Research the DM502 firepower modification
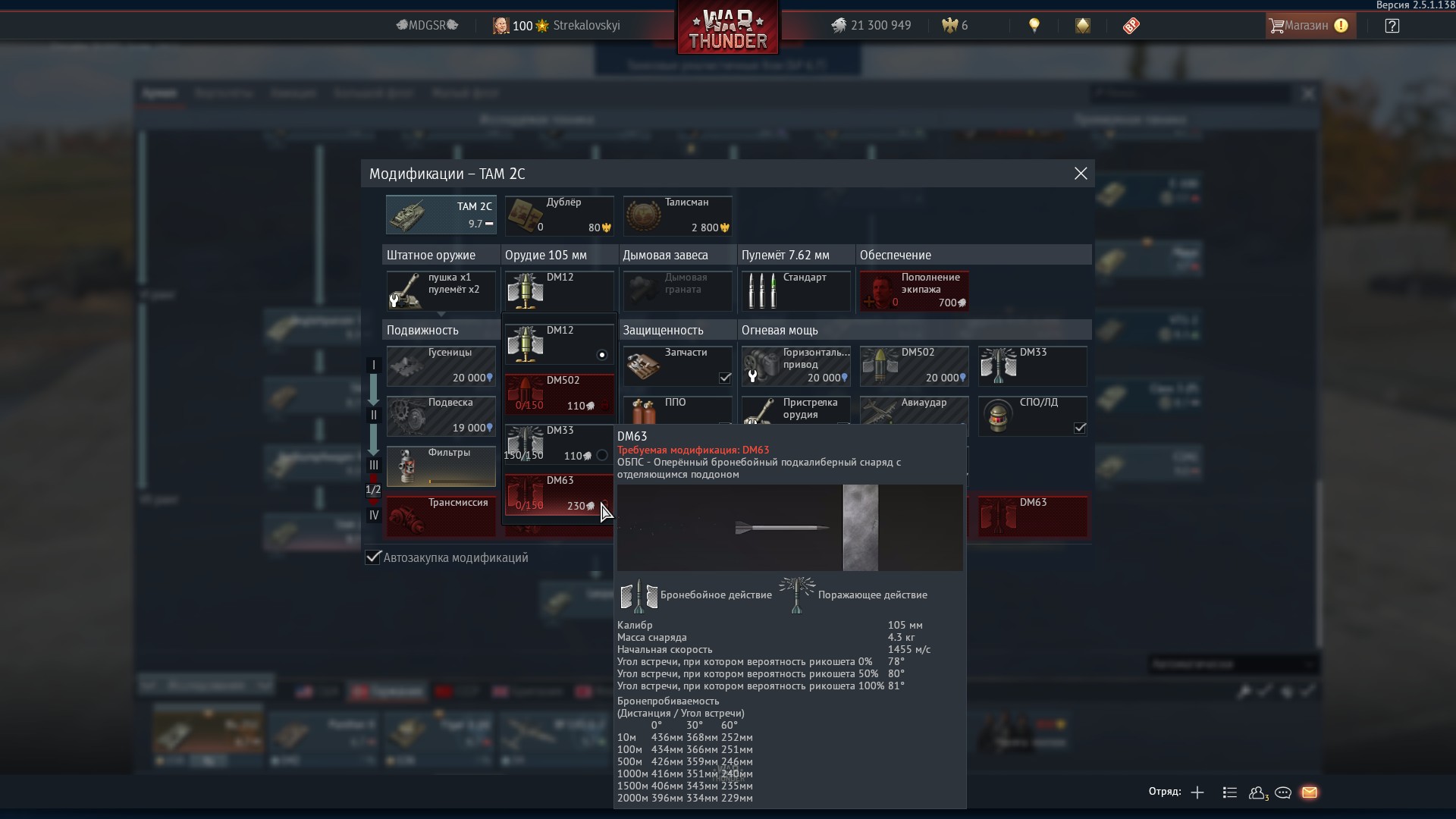1456x819 pixels. [915, 366]
